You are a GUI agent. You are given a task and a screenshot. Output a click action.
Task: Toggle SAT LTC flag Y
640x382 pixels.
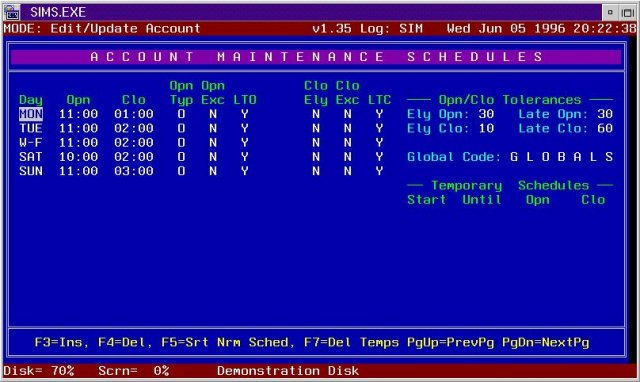[379, 157]
